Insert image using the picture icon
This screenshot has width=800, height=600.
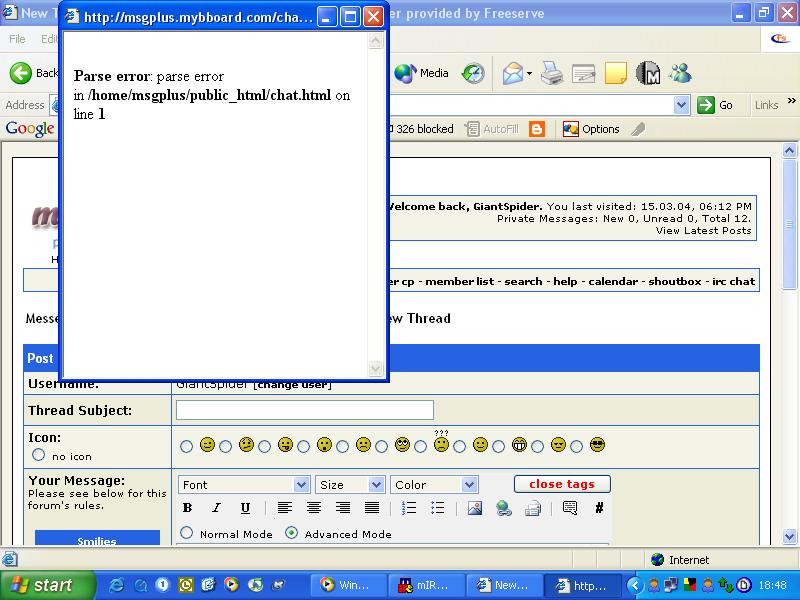475,508
